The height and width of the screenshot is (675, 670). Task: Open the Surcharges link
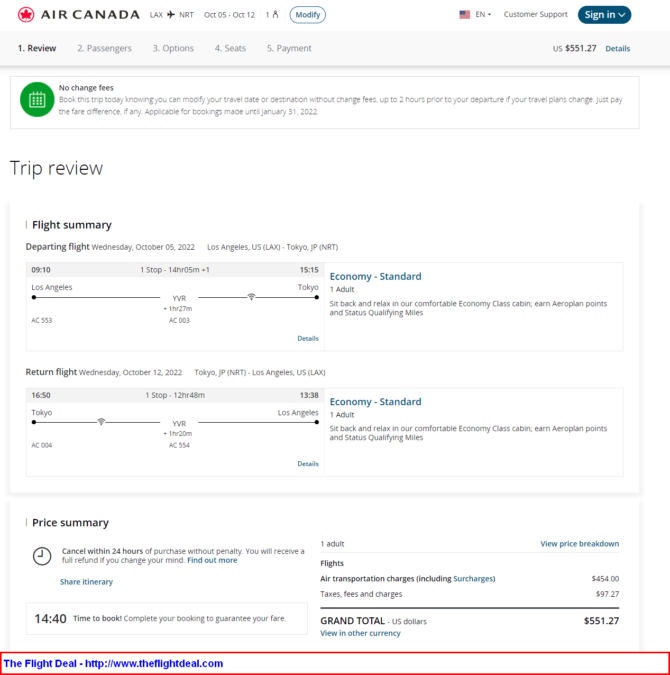pos(473,579)
